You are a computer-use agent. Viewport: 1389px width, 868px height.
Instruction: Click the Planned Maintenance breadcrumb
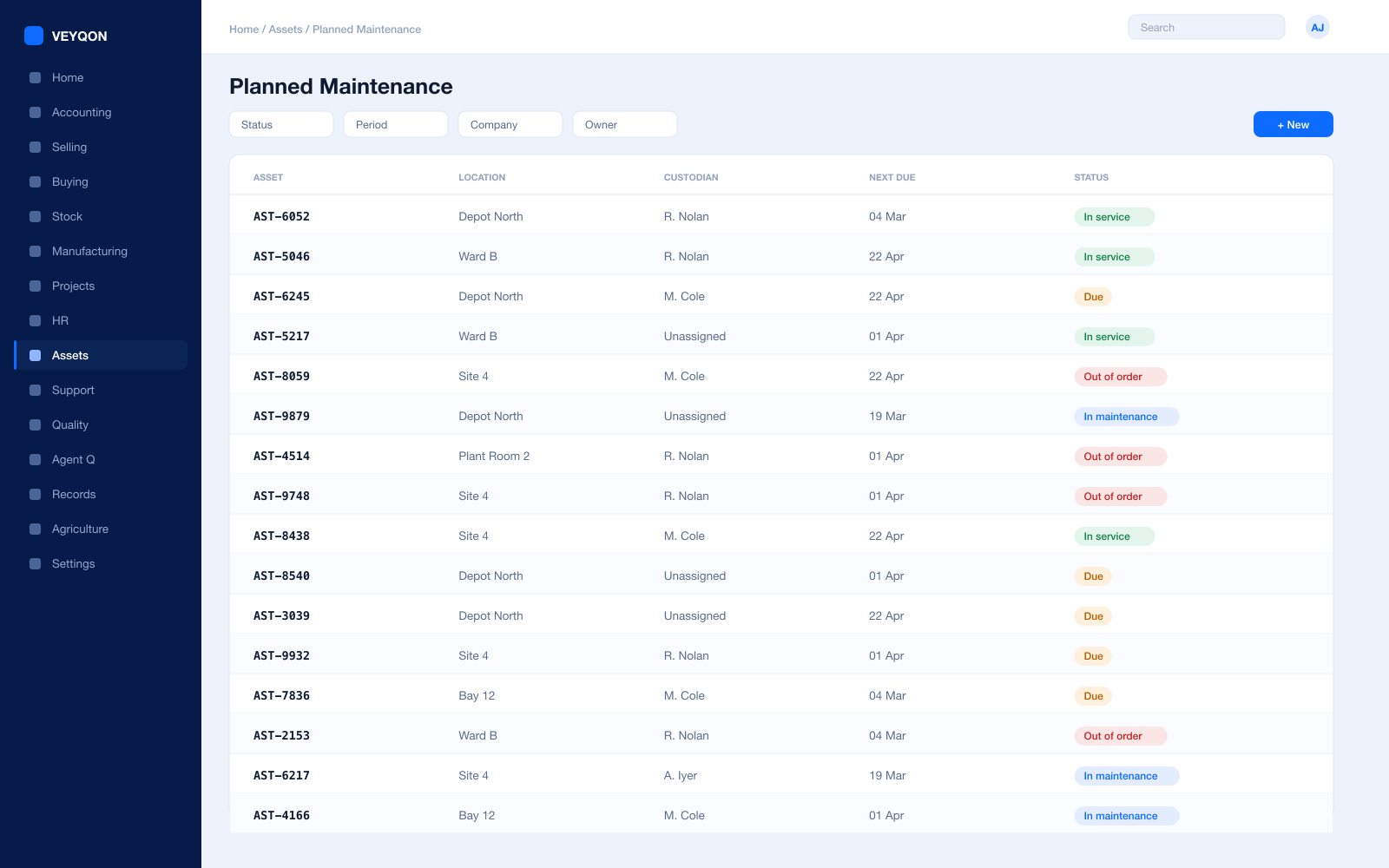pos(366,29)
